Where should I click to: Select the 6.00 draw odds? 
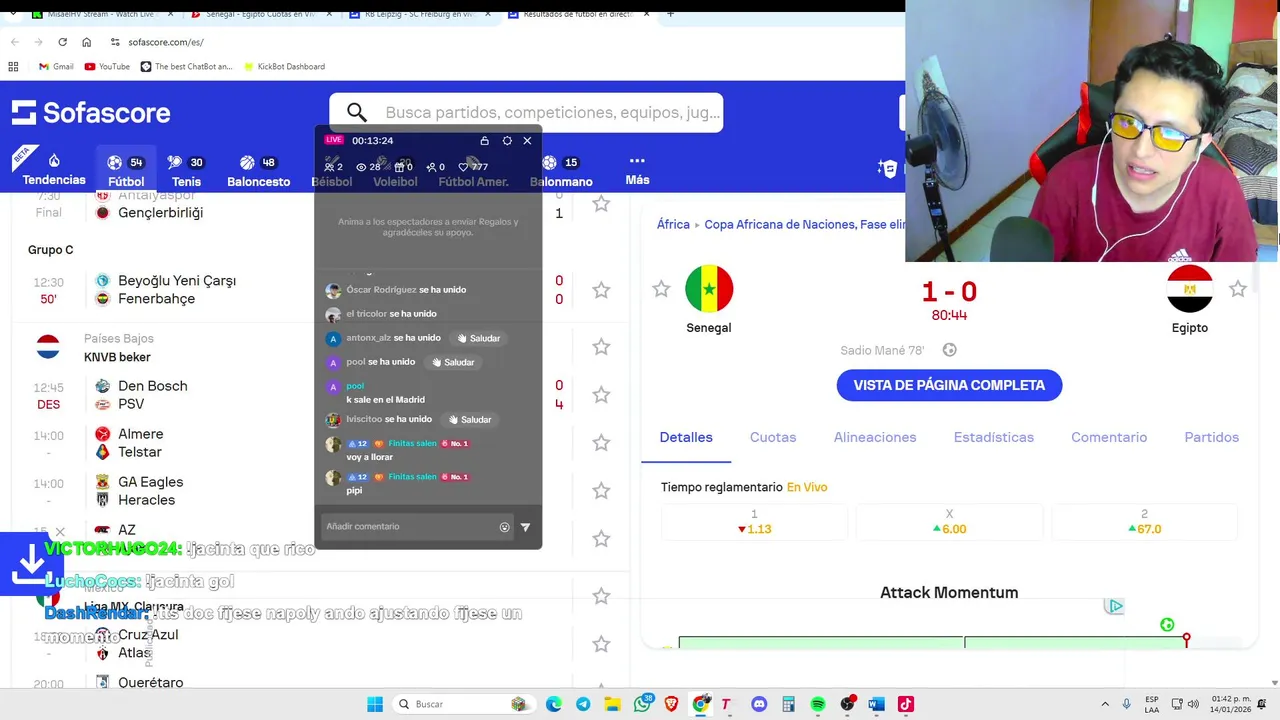pos(949,522)
